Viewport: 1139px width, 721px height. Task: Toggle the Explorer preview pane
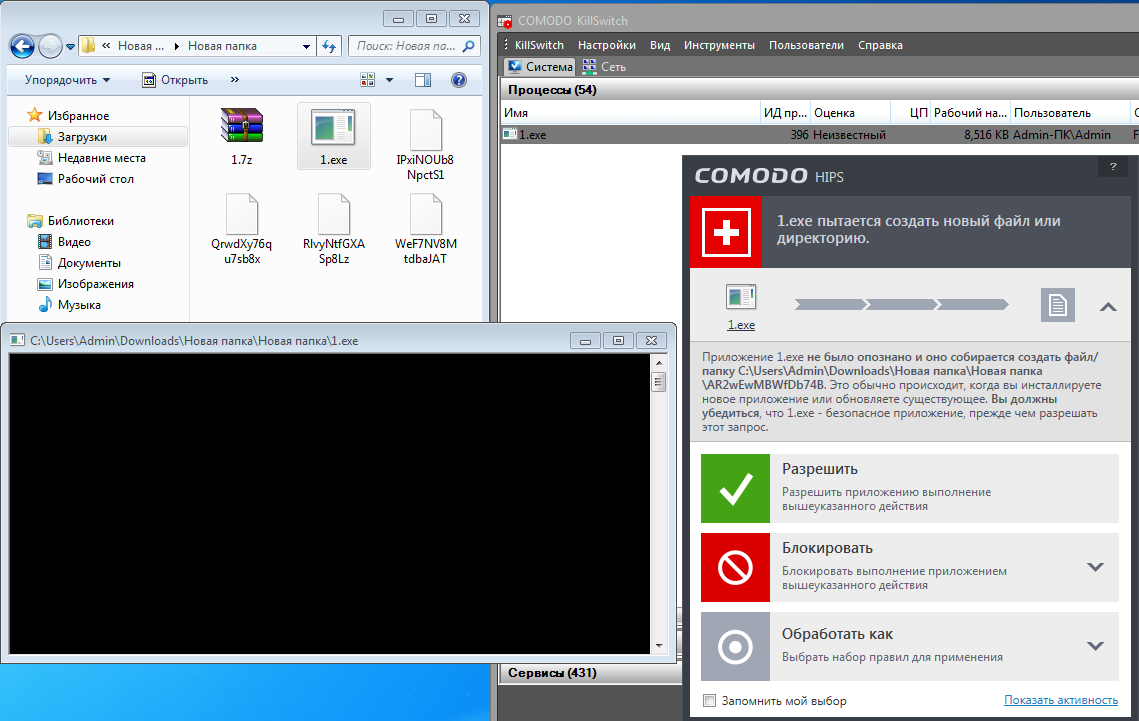[x=423, y=80]
